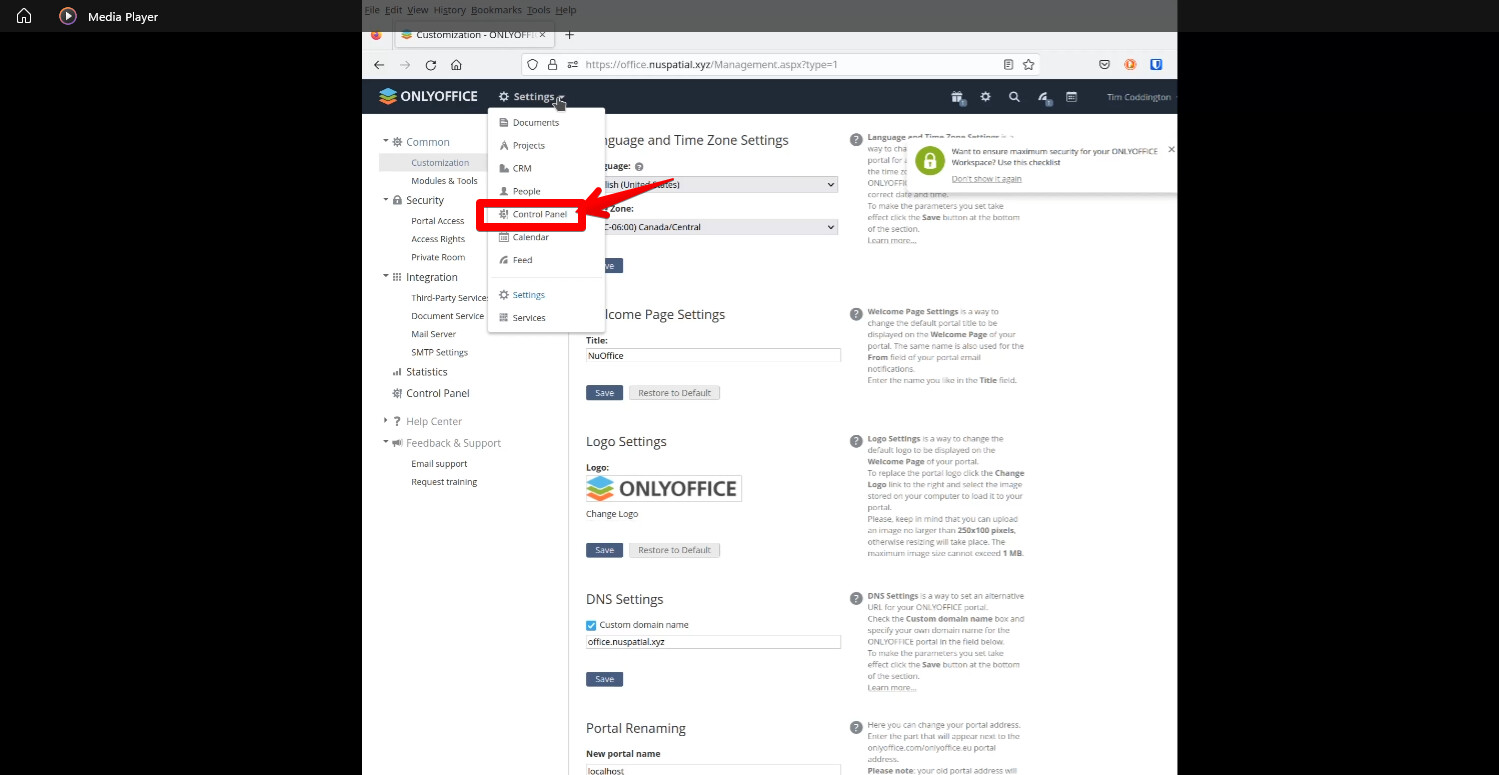Open the DuckDuckGo extension icon
Image resolution: width=1499 pixels, height=775 pixels.
pyautogui.click(x=1130, y=64)
